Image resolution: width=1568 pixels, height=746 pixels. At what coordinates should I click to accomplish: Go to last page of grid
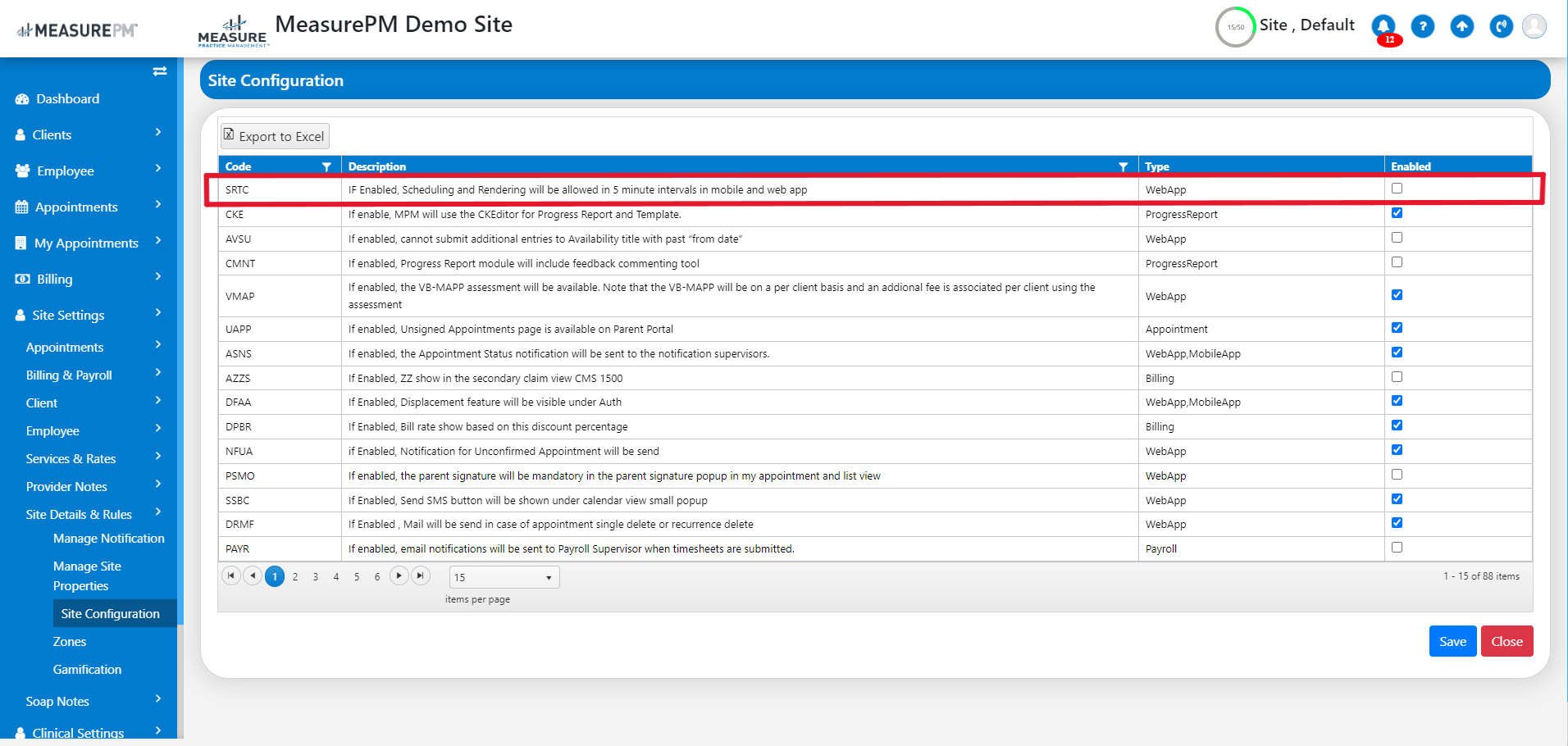point(421,575)
